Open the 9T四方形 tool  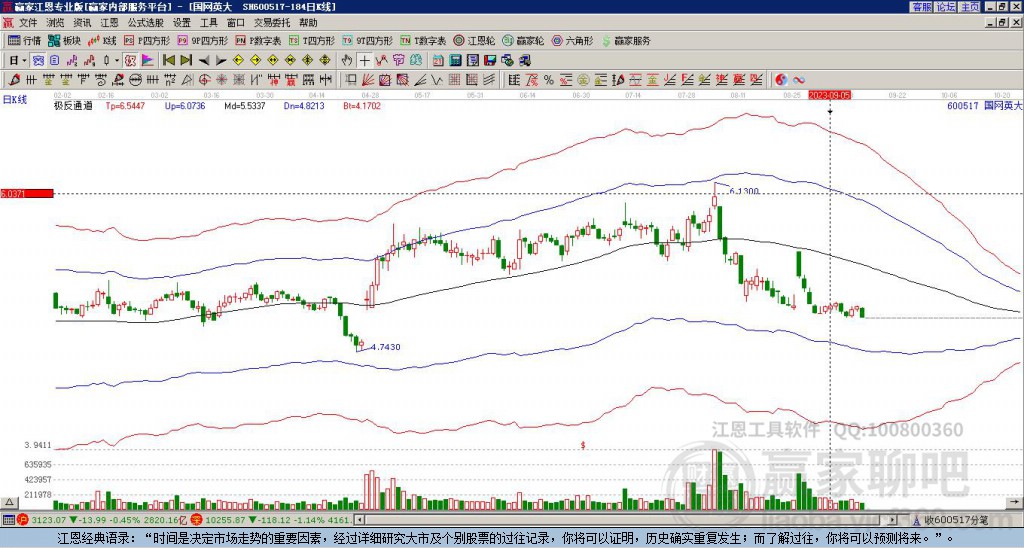(x=367, y=40)
